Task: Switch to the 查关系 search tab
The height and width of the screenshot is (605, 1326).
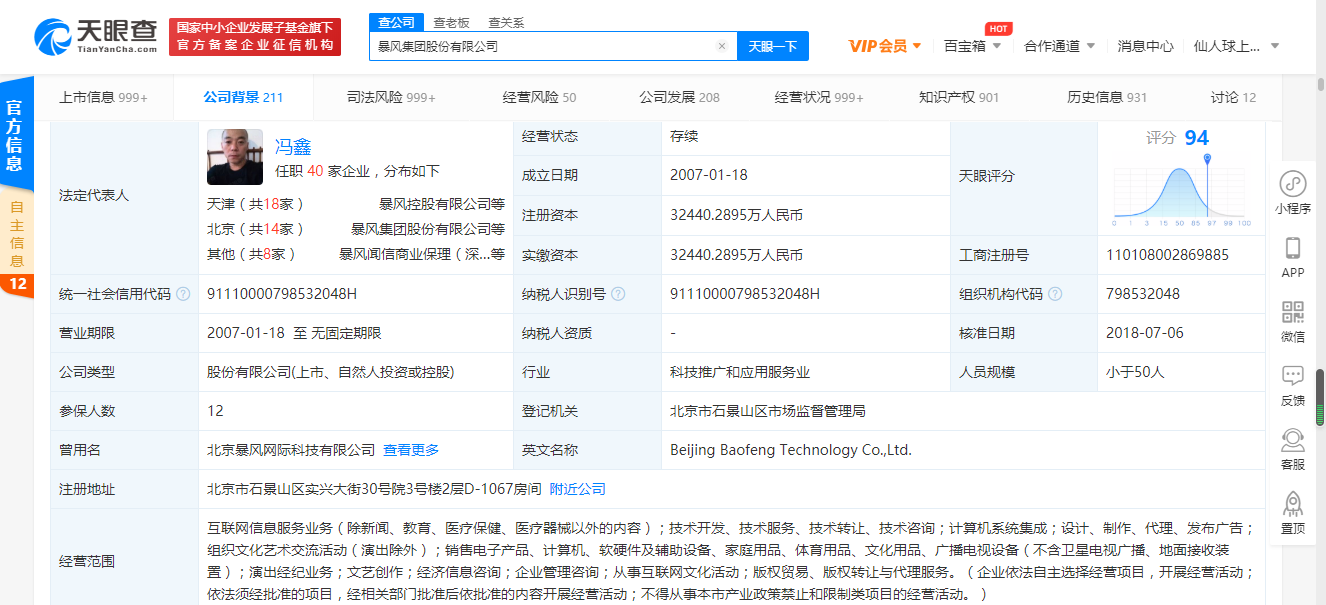Action: coord(506,22)
